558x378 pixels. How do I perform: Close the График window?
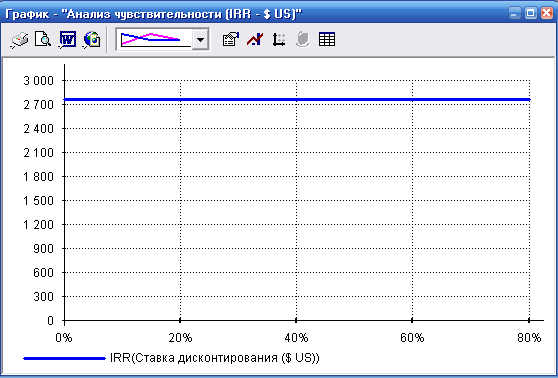coord(547,14)
